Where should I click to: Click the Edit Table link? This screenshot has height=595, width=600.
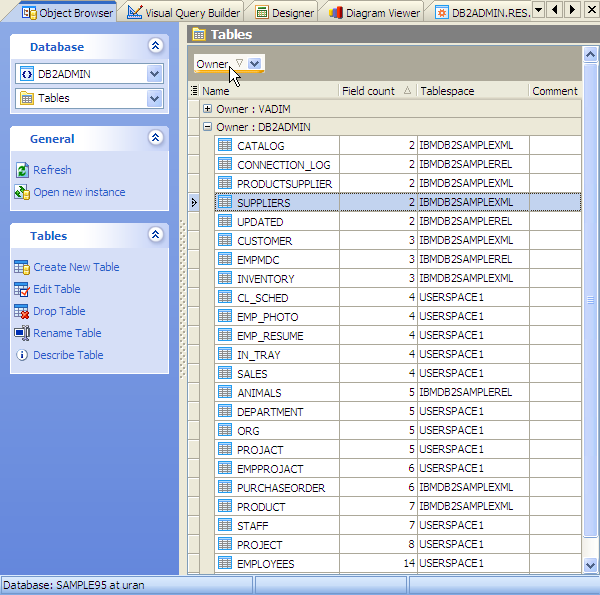(57, 289)
